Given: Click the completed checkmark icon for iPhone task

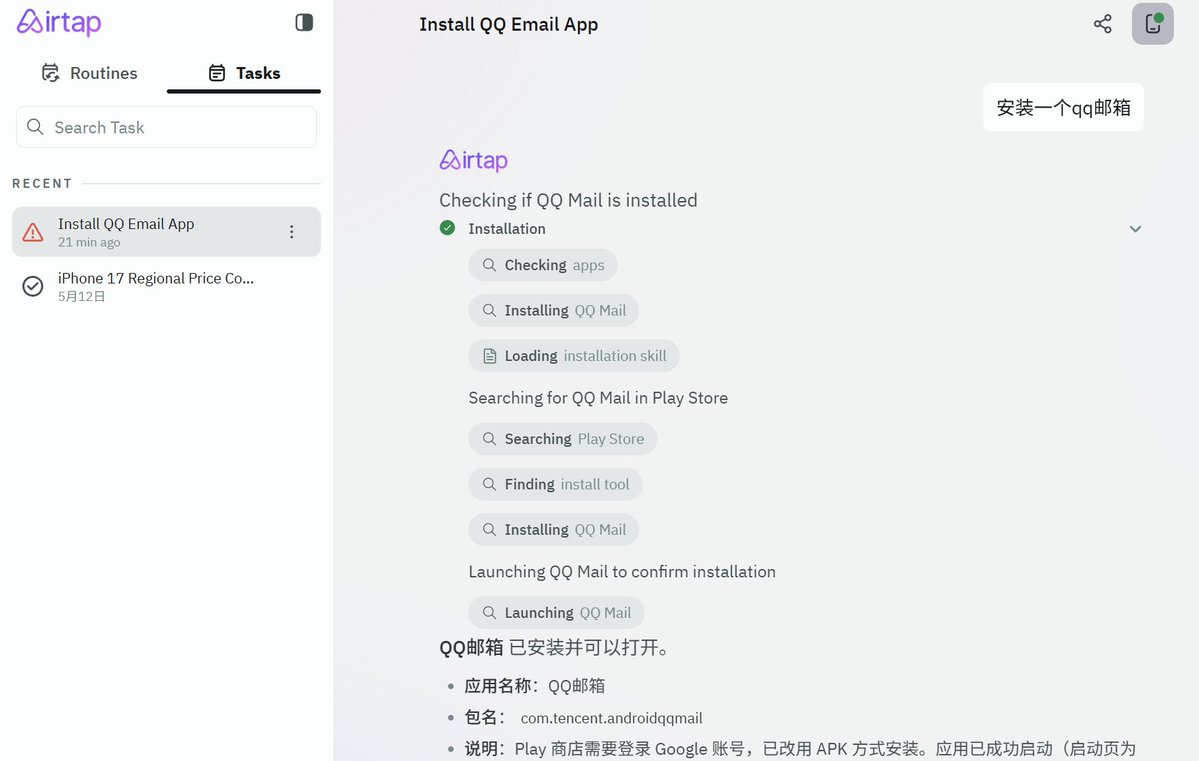Looking at the screenshot, I should coord(33,286).
